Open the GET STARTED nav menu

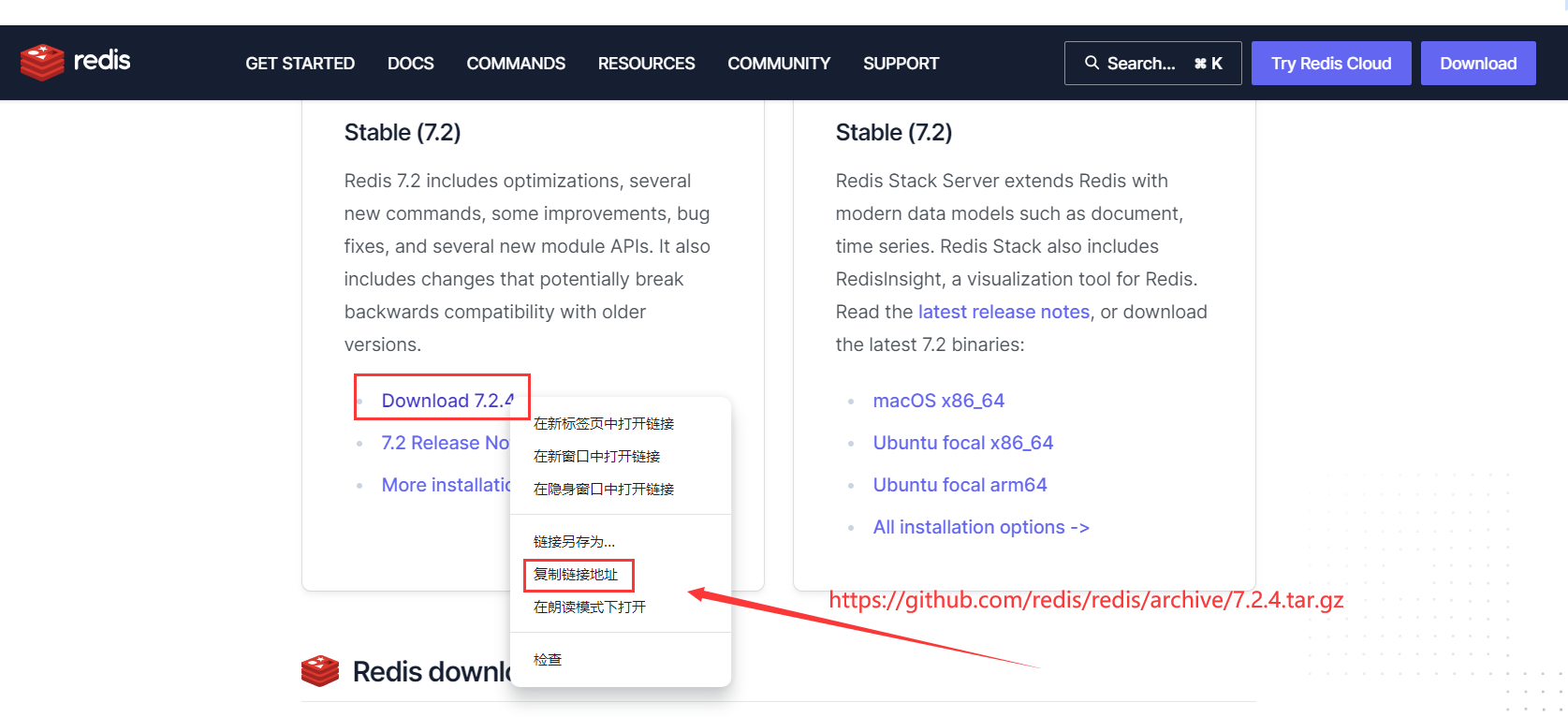click(300, 64)
